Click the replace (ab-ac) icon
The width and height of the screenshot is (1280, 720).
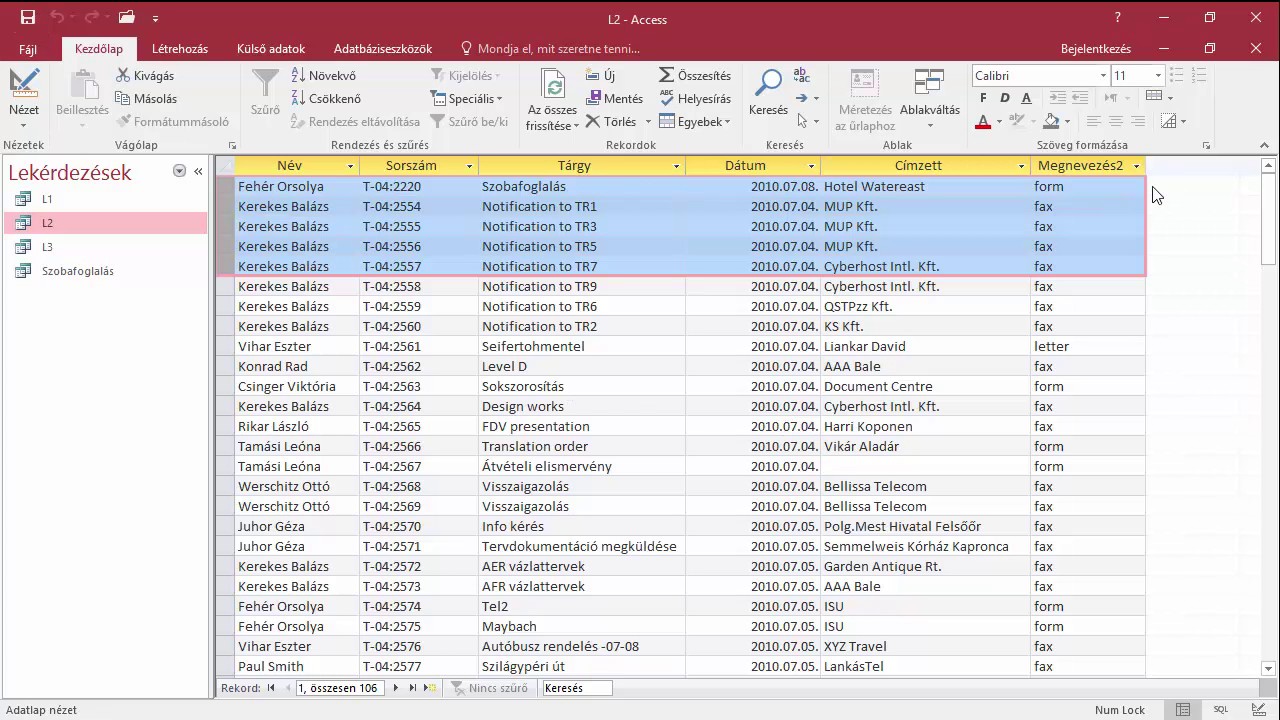click(x=802, y=75)
